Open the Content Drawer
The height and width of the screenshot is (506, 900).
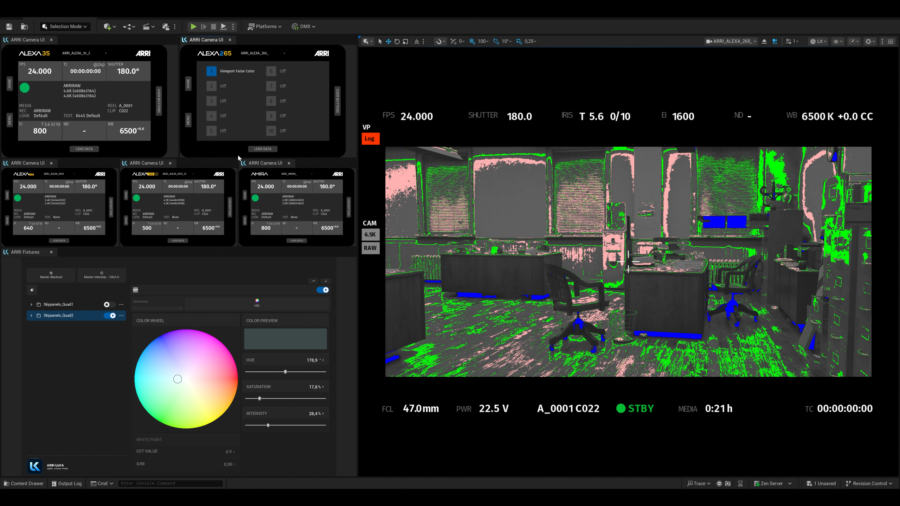click(x=24, y=484)
